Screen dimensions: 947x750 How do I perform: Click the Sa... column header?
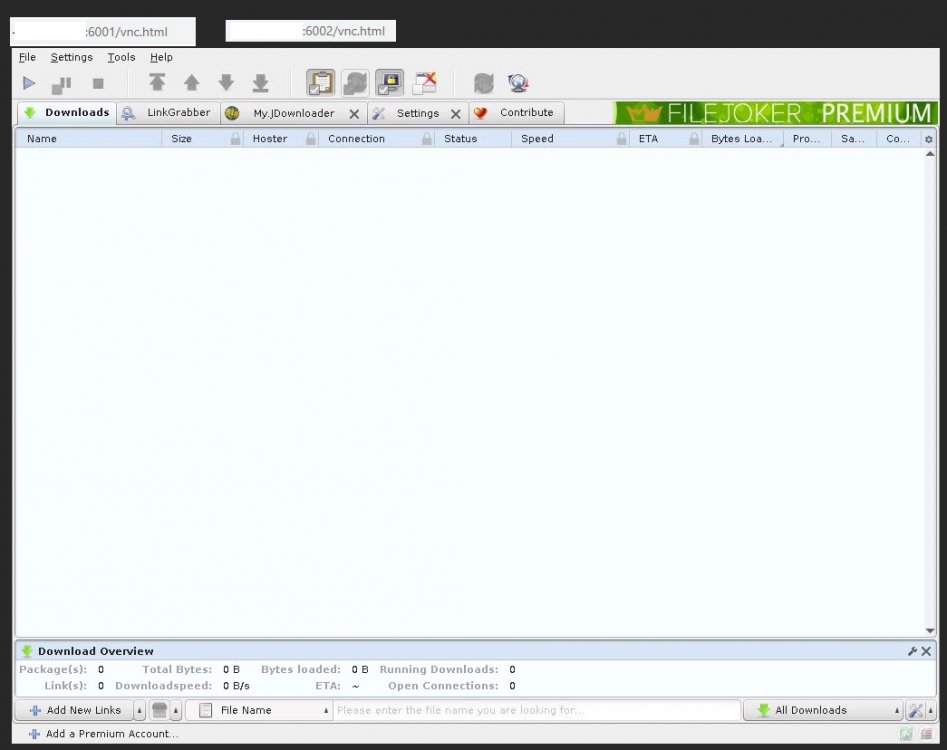(x=853, y=139)
